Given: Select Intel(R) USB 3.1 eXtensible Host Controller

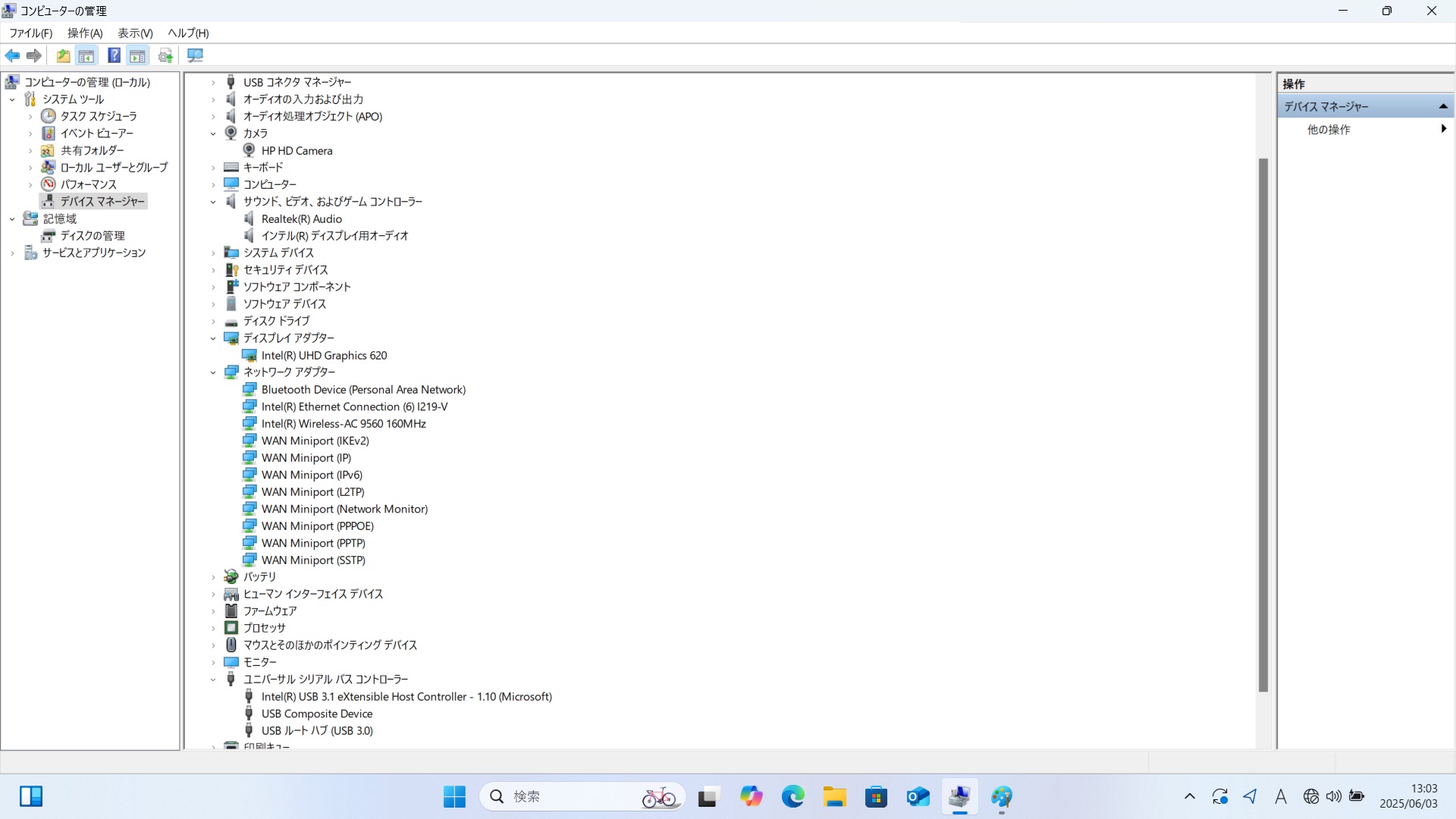Looking at the screenshot, I should click(406, 696).
